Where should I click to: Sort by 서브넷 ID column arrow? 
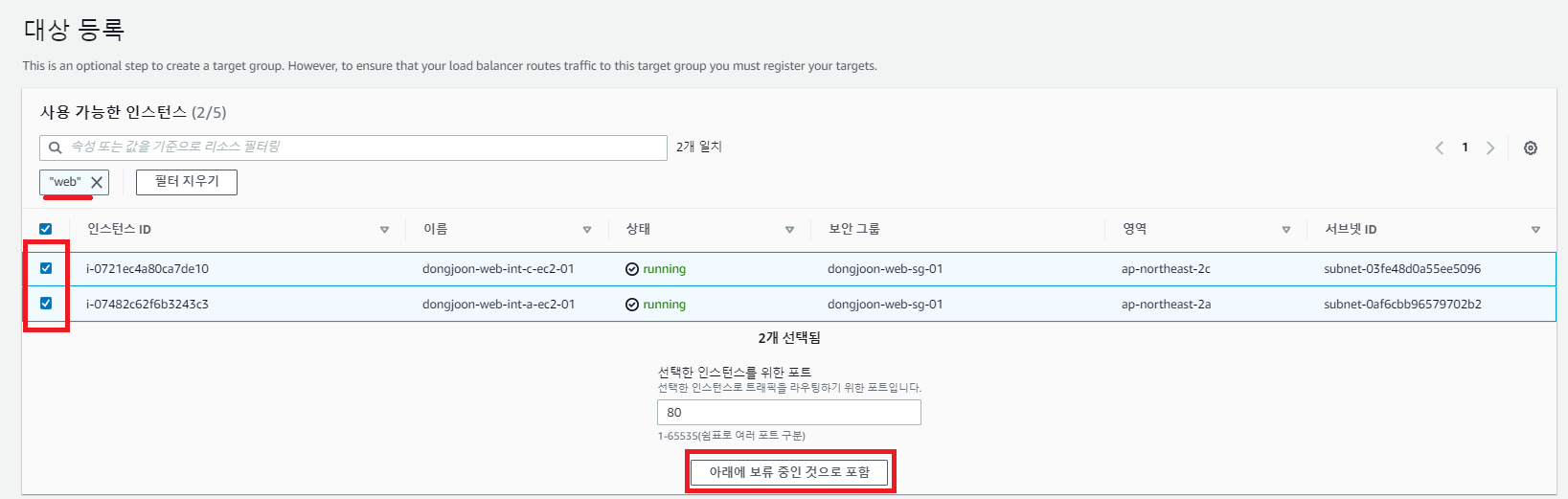[x=1535, y=230]
